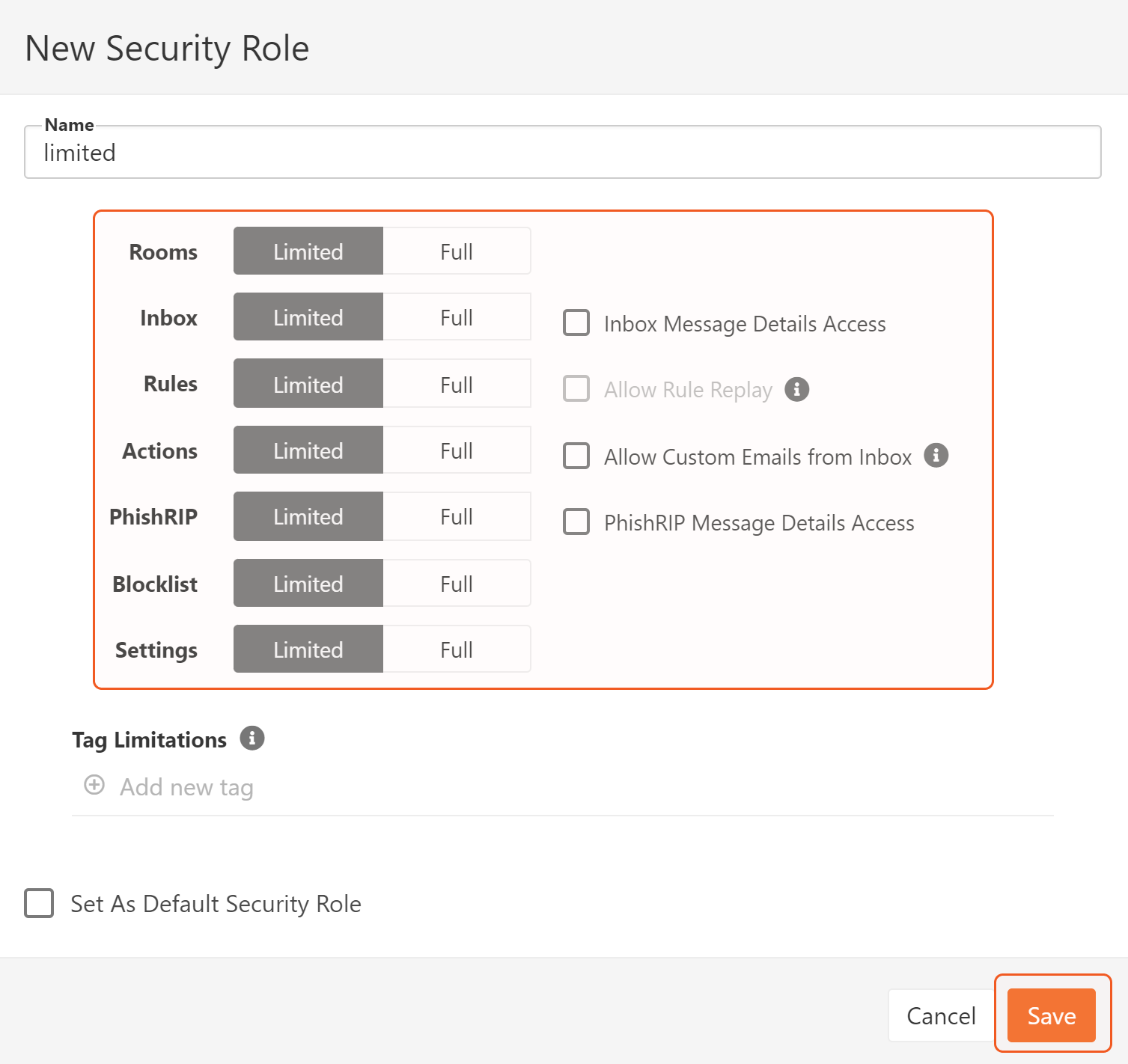Enable Inbox Message Details Access checkbox
The width and height of the screenshot is (1128, 1064).
coord(576,323)
